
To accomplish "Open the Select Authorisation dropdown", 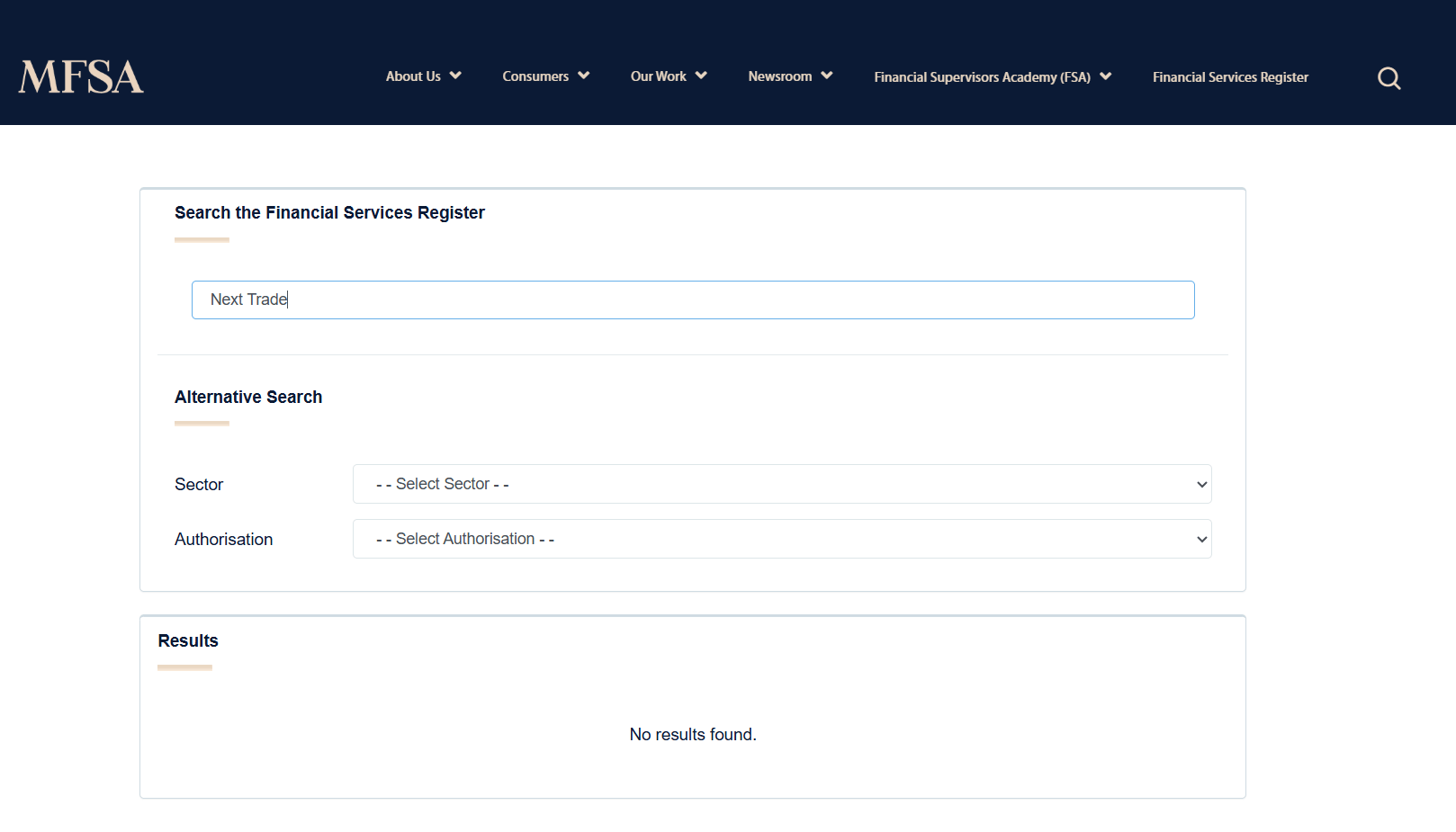I will pos(781,539).
